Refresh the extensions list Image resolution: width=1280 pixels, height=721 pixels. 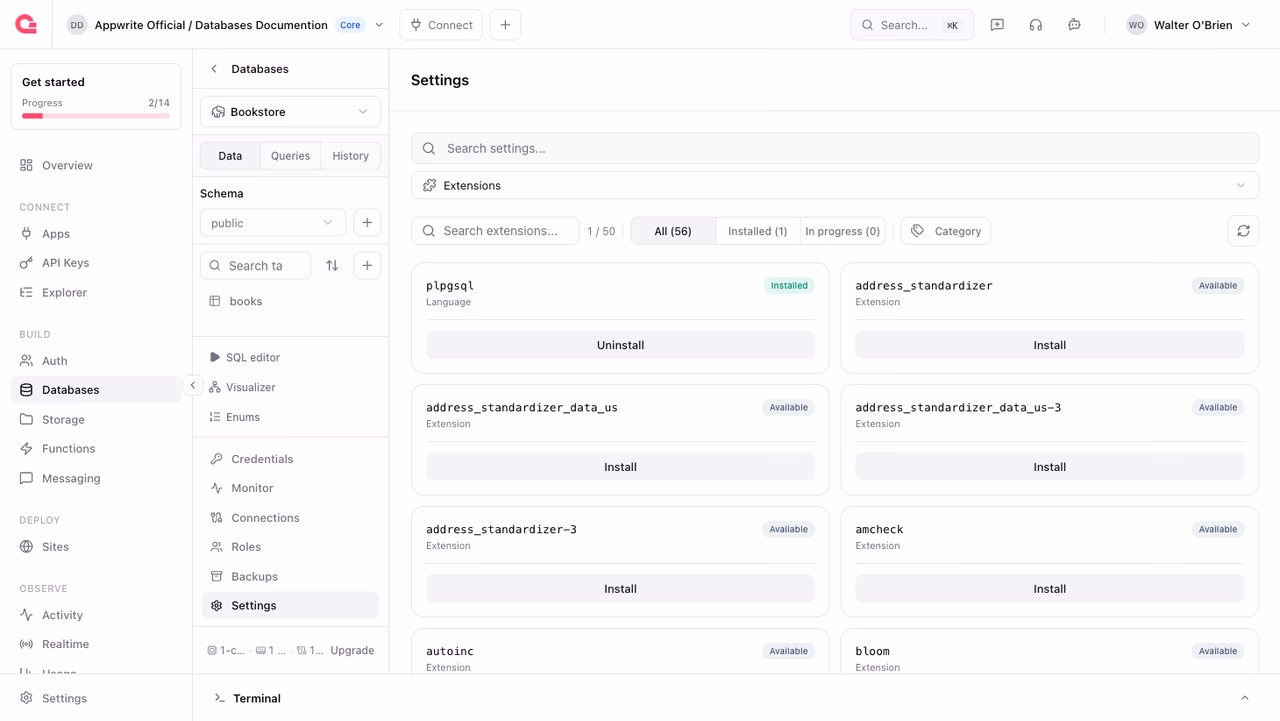coord(1243,231)
